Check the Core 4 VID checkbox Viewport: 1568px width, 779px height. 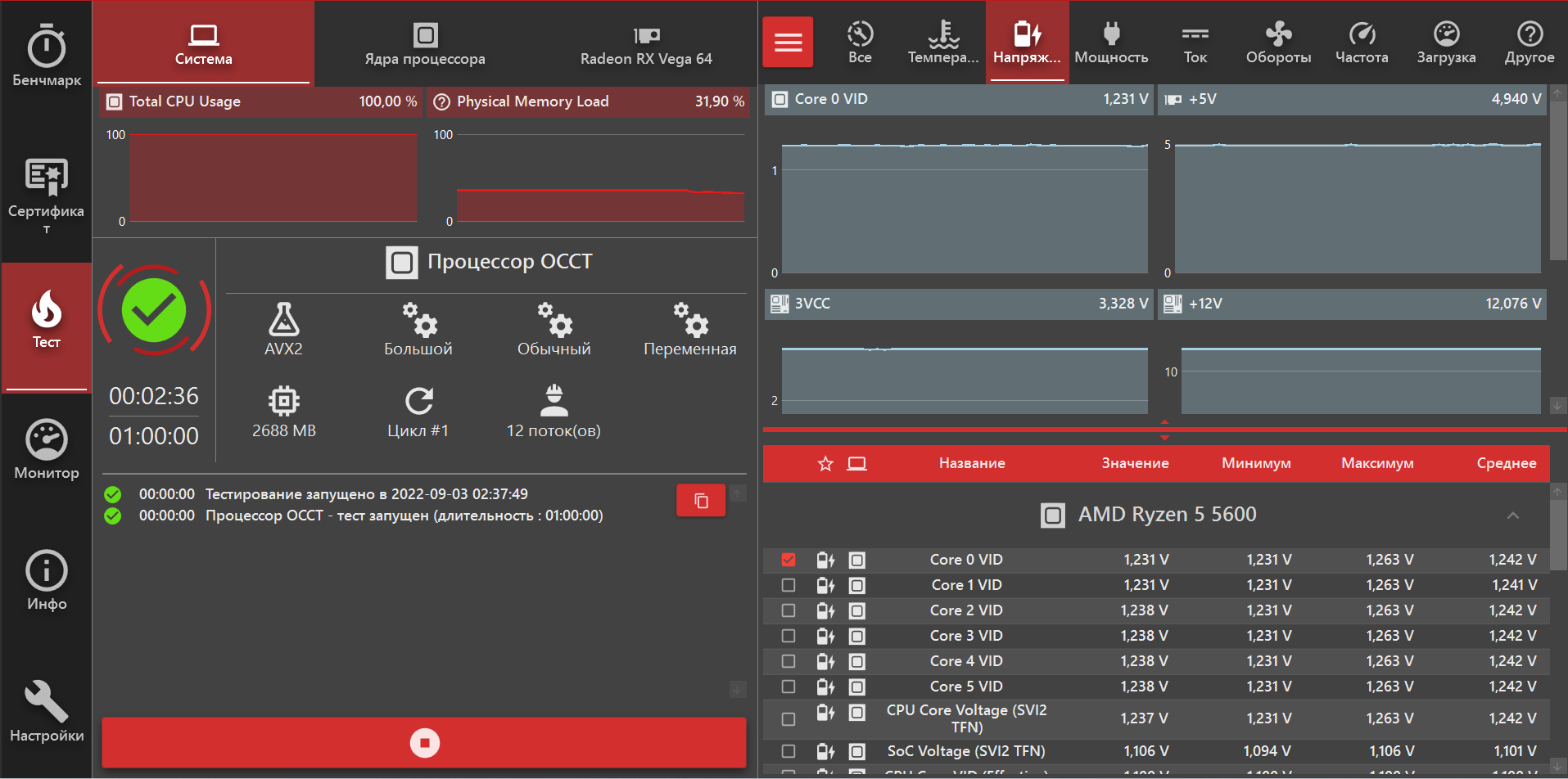click(789, 661)
